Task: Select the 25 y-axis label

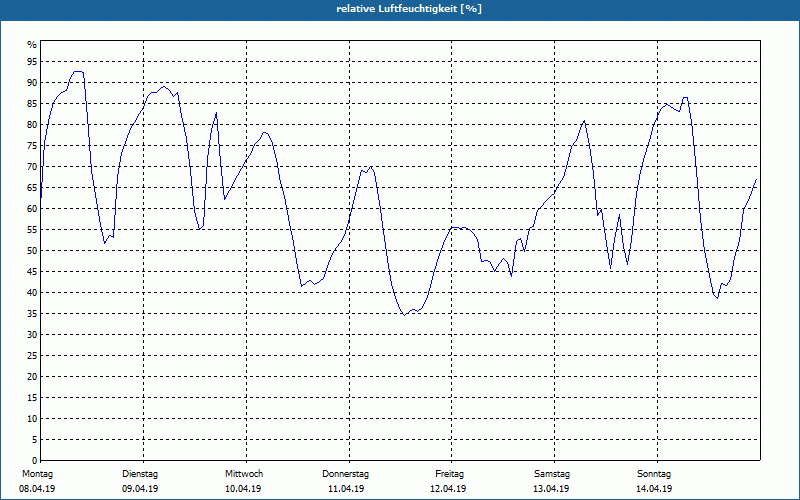Action: 32,356
